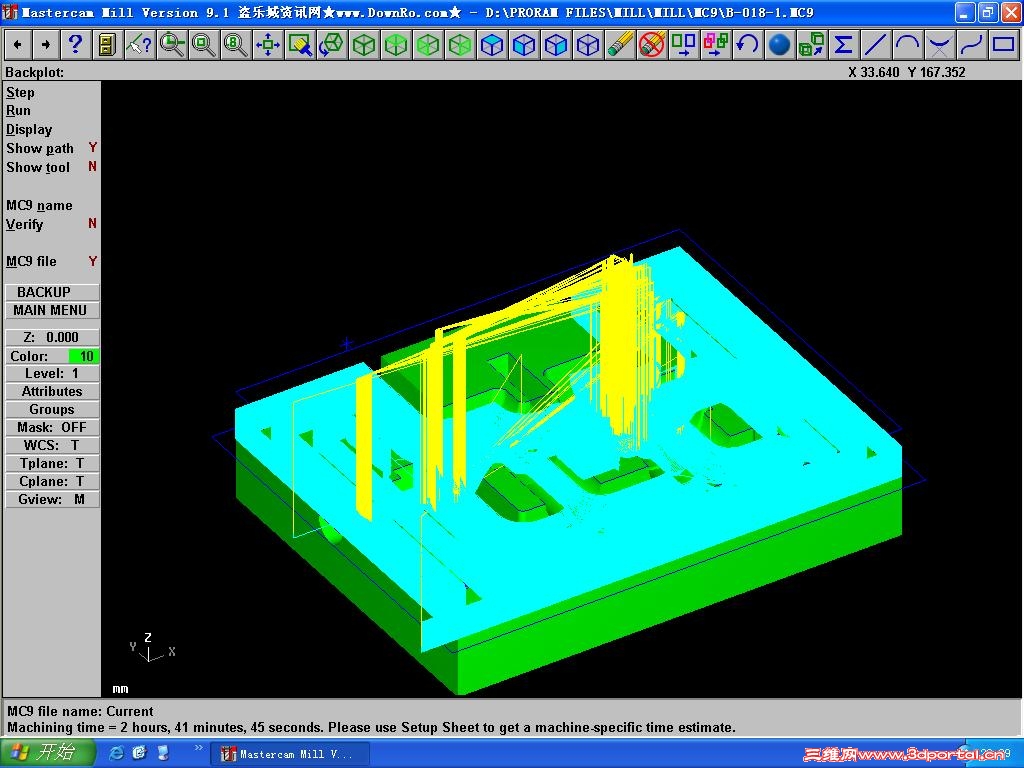1024x768 pixels.
Task: Open Level: 1 setting
Action: pyautogui.click(x=52, y=373)
